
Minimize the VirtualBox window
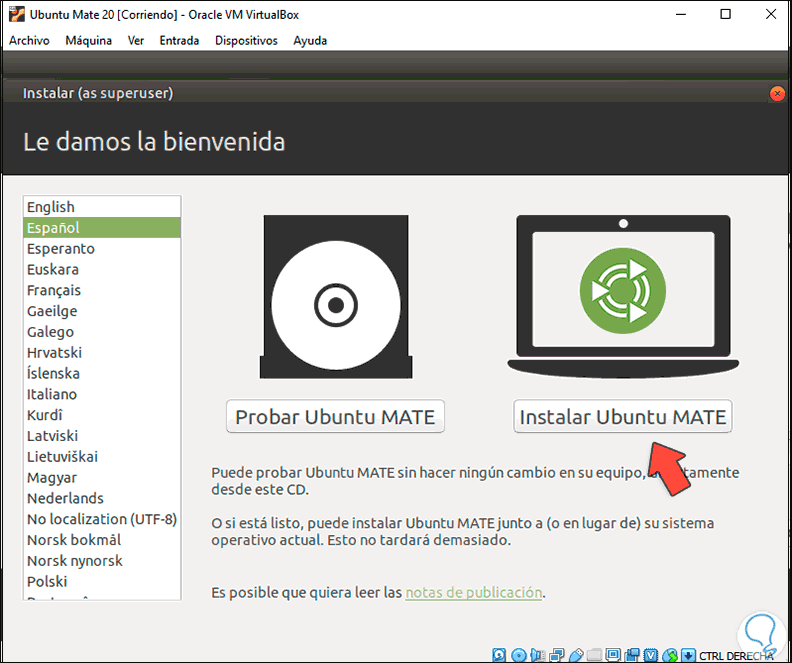point(681,15)
